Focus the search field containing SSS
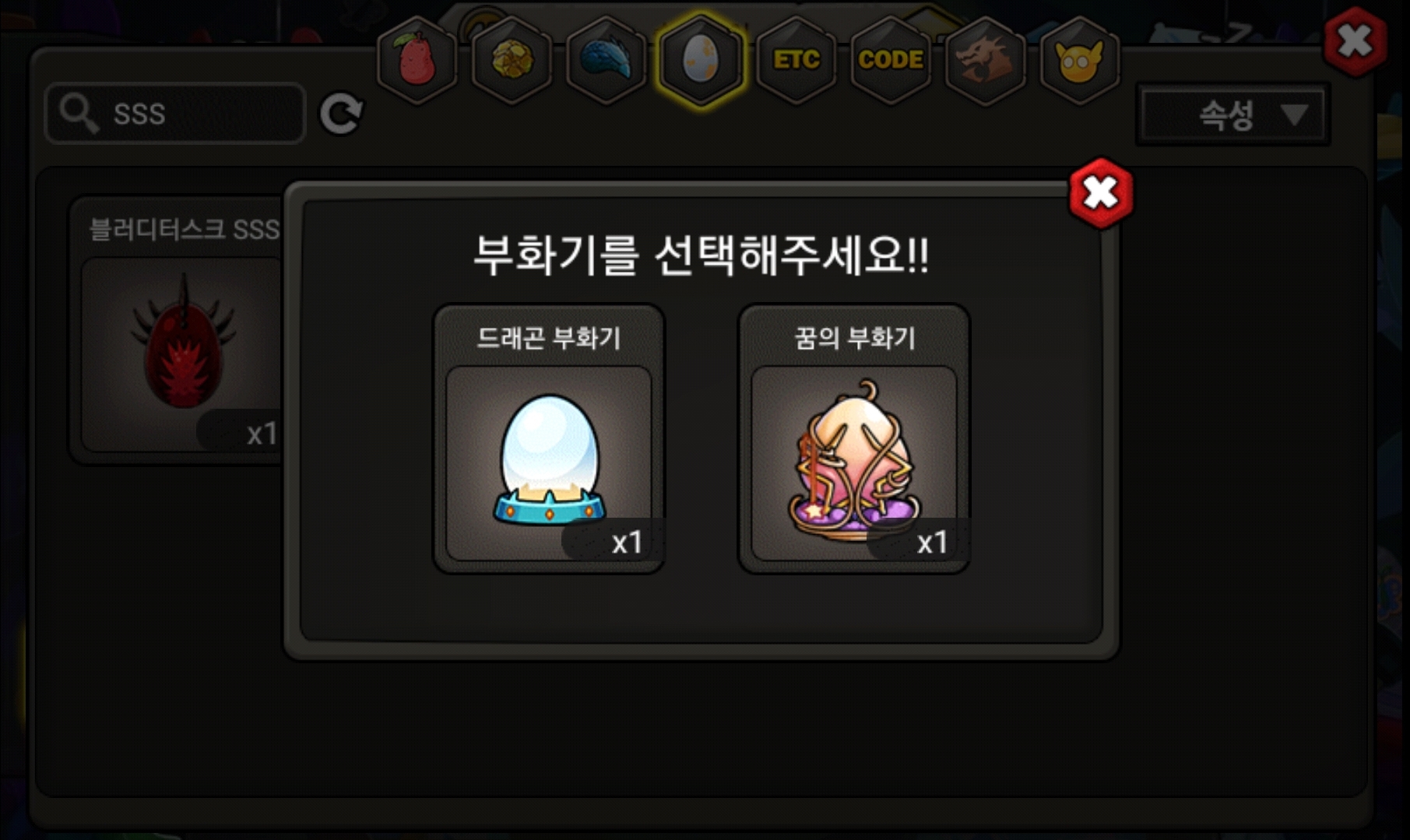Image resolution: width=1410 pixels, height=840 pixels. [175, 114]
